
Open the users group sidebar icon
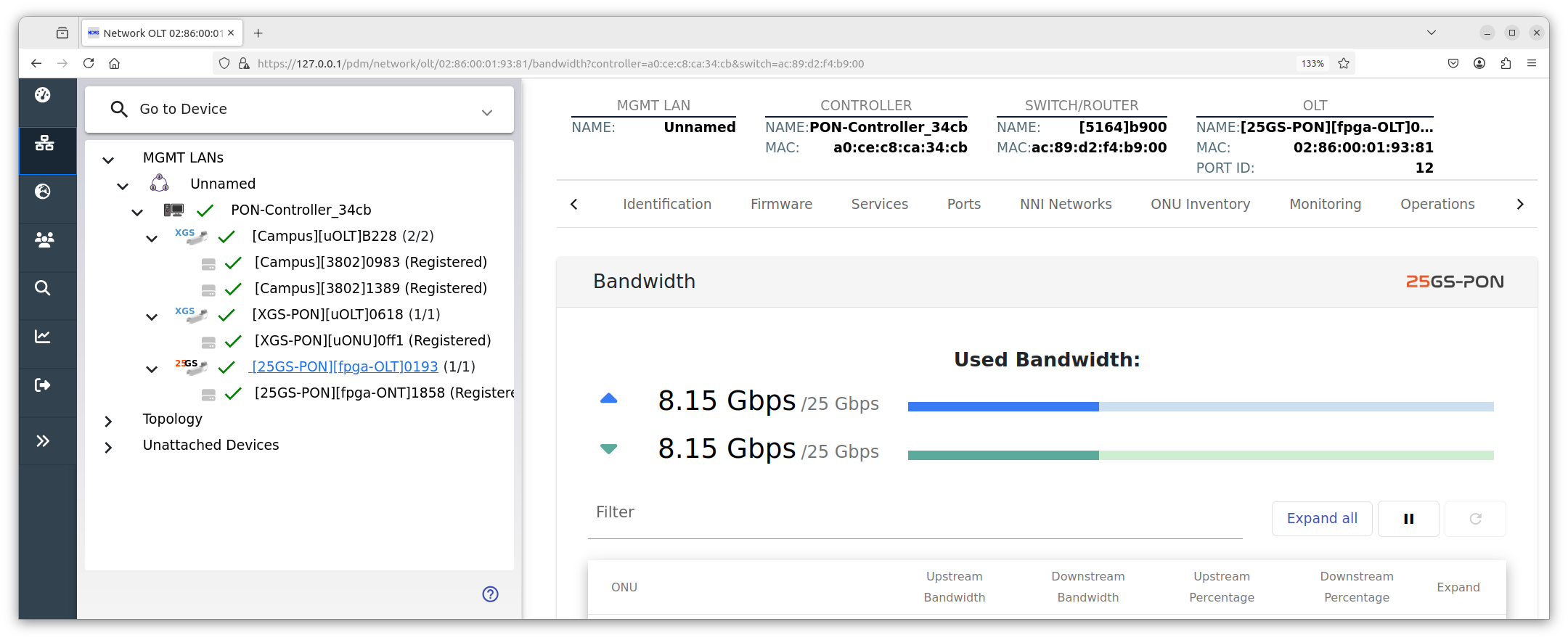[44, 239]
